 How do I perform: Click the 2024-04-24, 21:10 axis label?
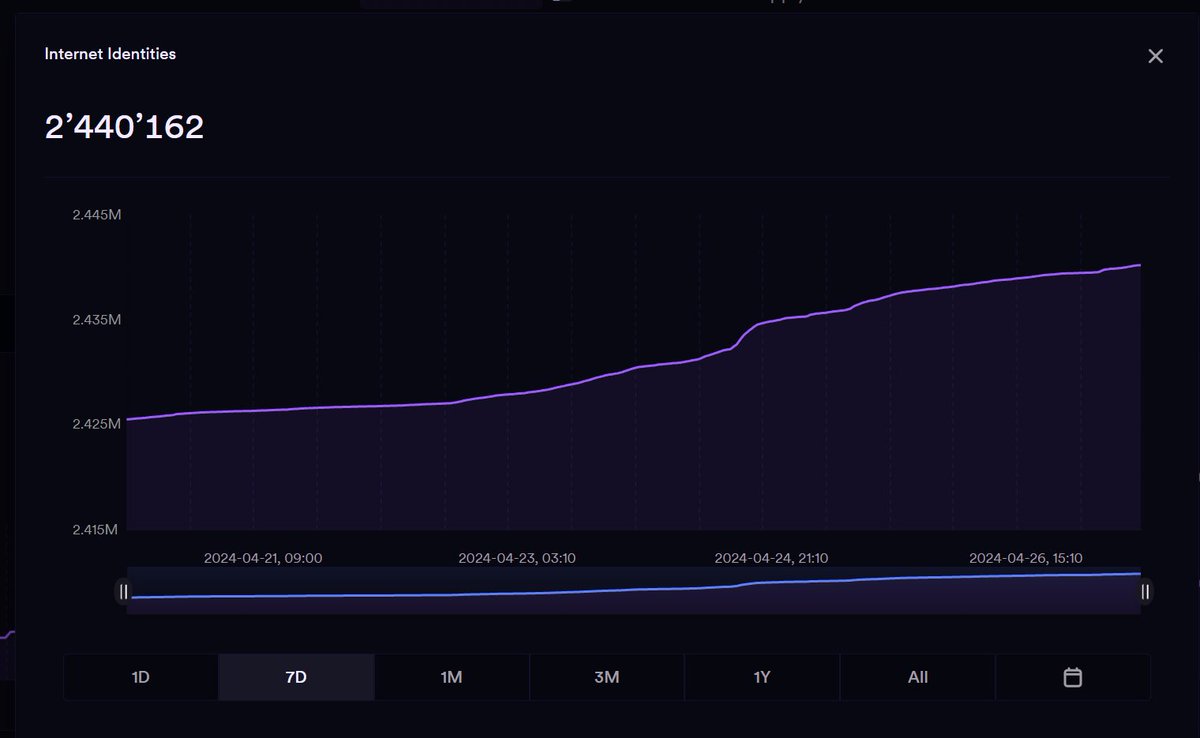[x=771, y=558]
